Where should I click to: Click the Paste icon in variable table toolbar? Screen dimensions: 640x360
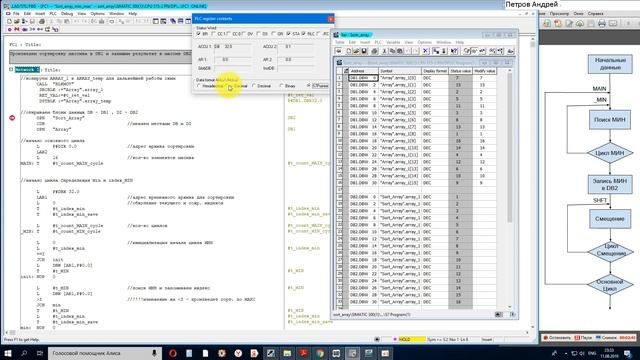point(400,51)
